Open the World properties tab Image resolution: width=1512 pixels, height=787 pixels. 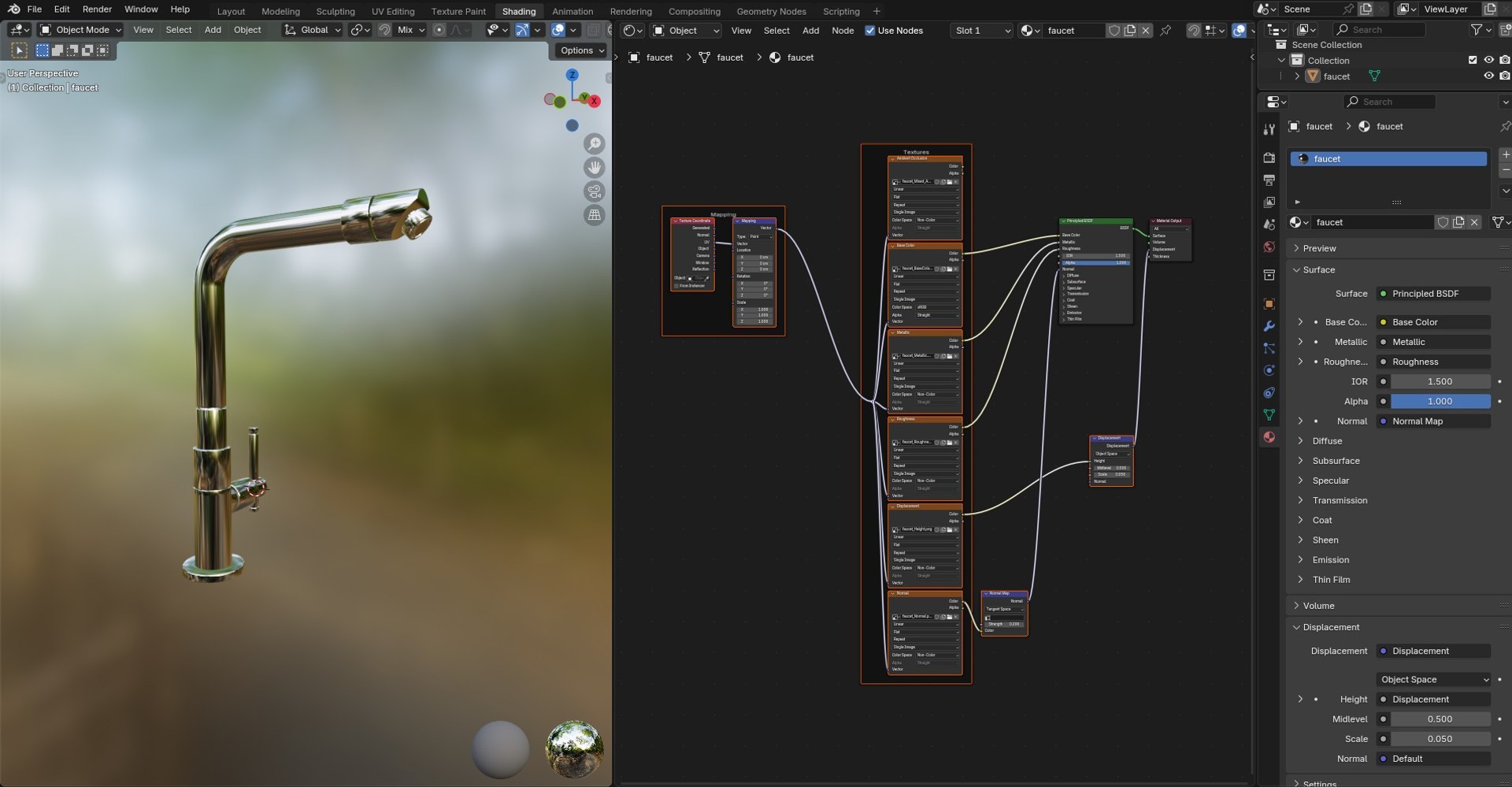click(1269, 247)
